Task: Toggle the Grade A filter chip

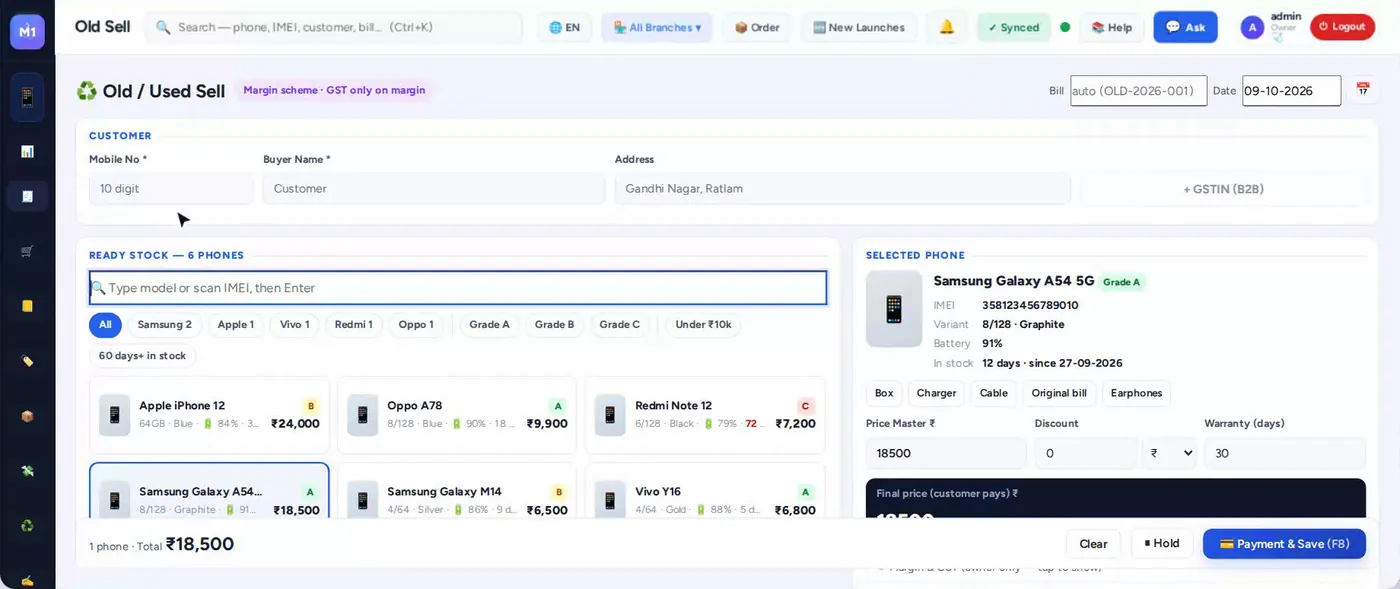Action: pos(490,325)
